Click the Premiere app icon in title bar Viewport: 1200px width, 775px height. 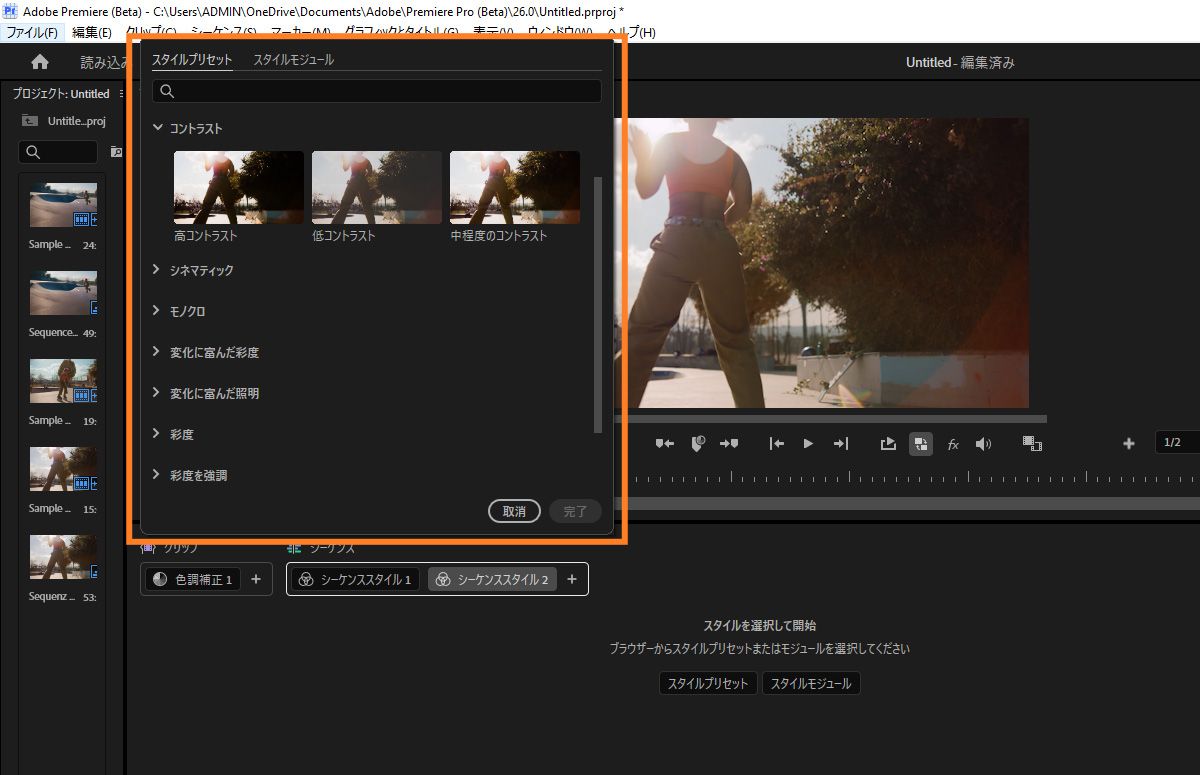[11, 9]
